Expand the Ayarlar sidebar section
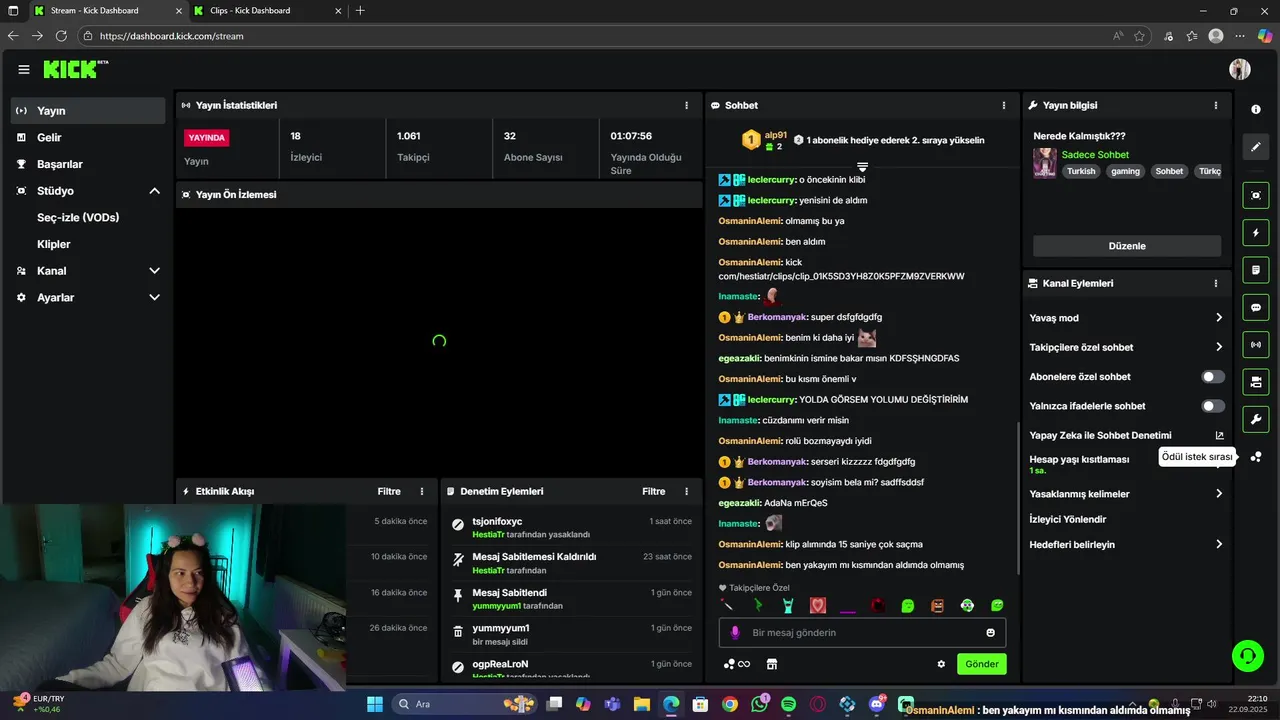The height and width of the screenshot is (720, 1280). 155,298
